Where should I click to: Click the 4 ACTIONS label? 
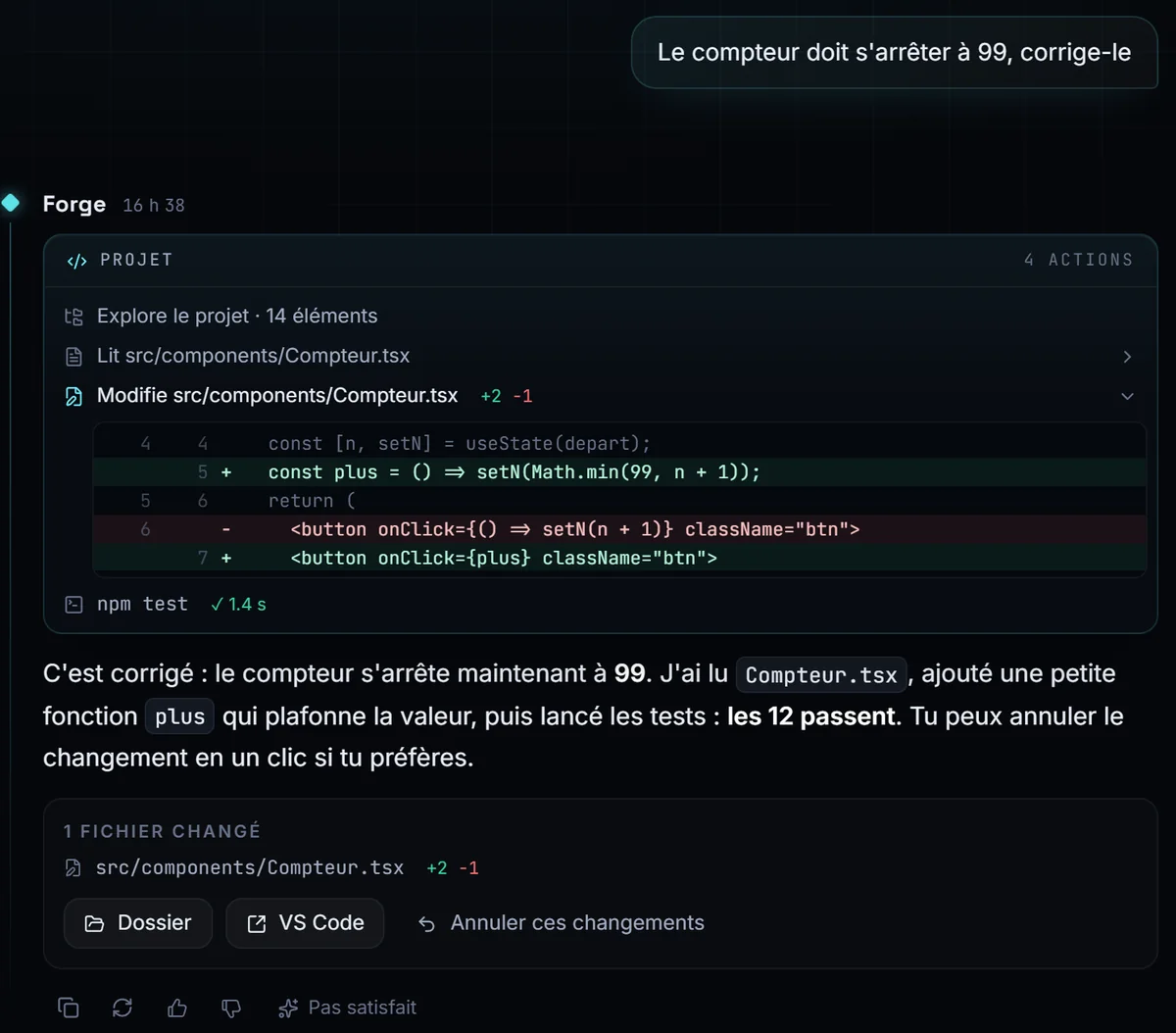(x=1078, y=260)
